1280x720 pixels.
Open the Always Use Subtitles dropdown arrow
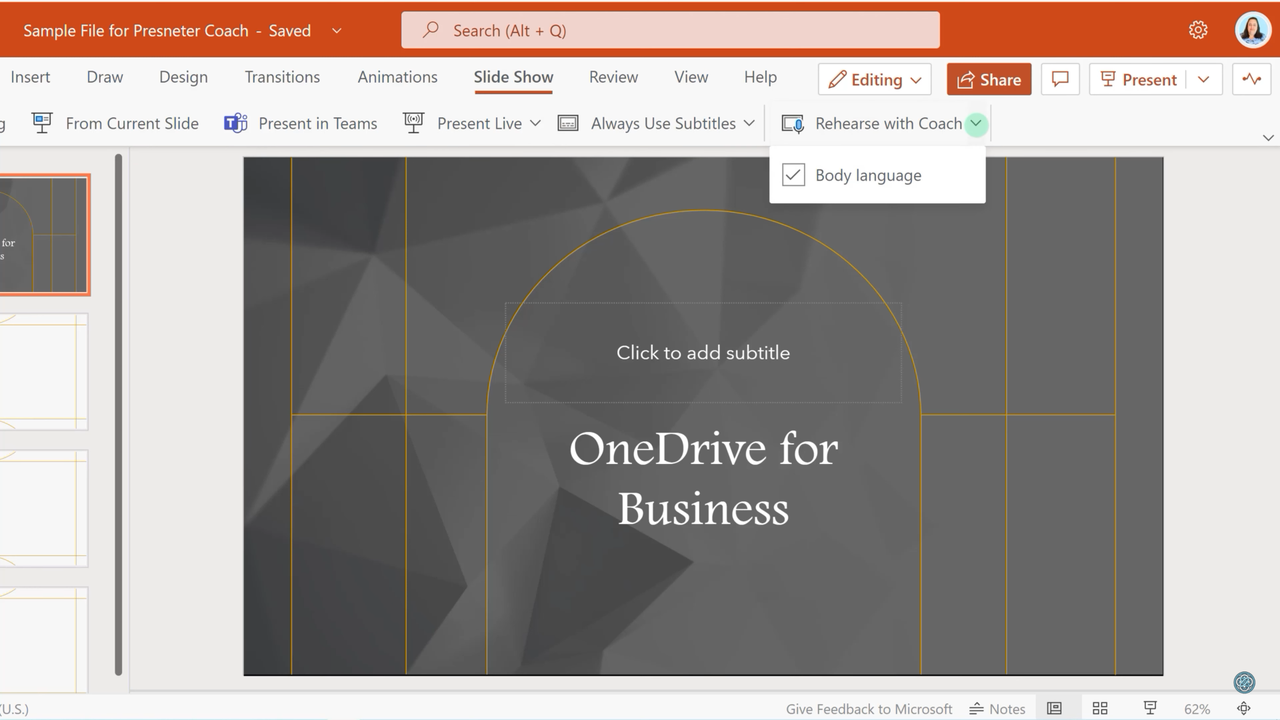[x=750, y=123]
